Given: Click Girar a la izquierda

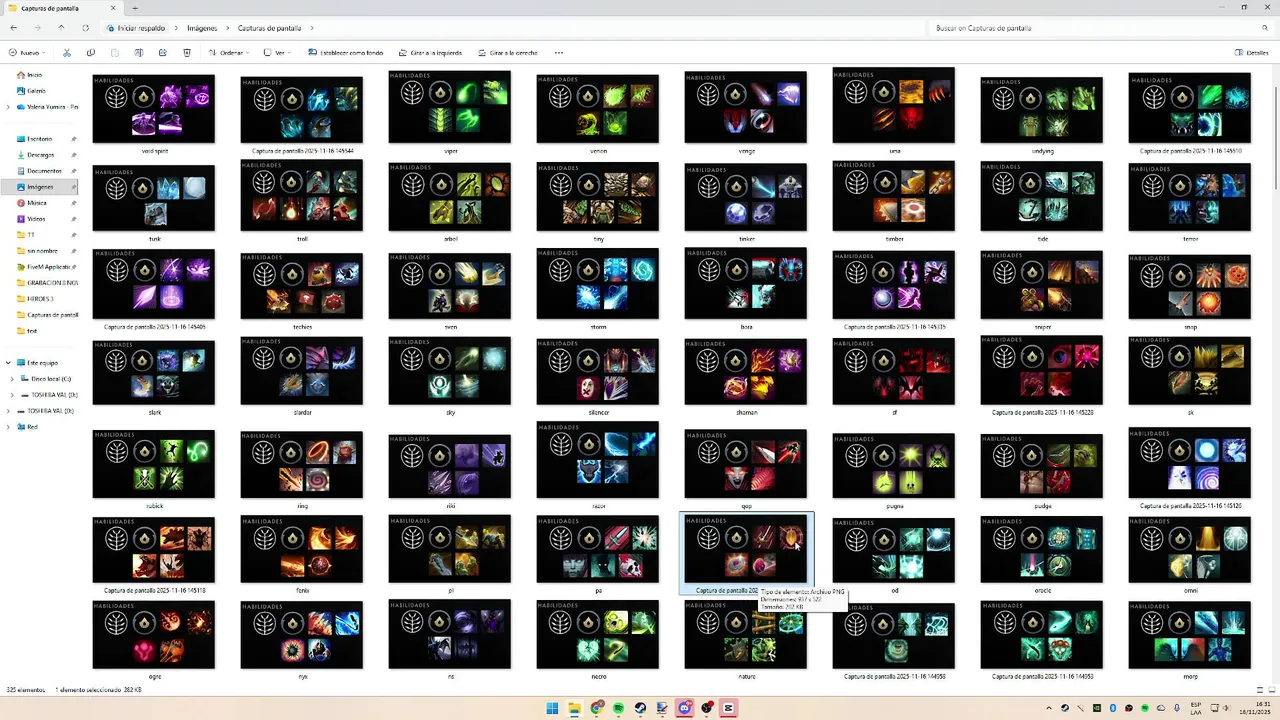Looking at the screenshot, I should click(430, 53).
